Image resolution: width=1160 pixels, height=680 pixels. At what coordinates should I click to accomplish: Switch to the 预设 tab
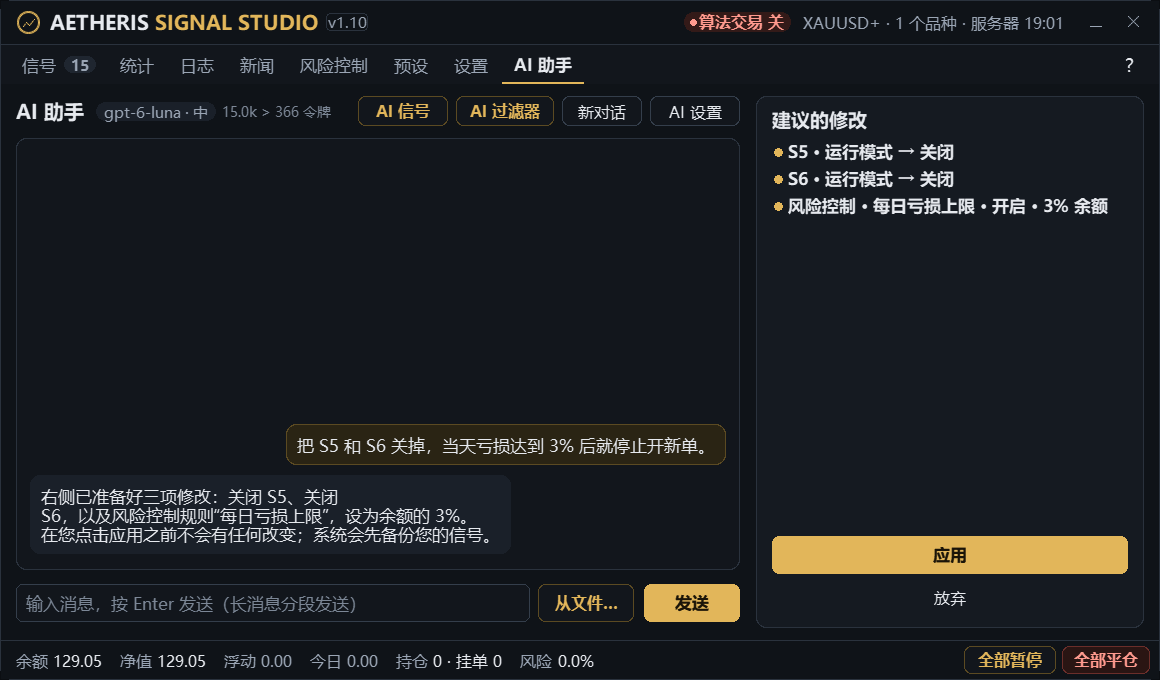pyautogui.click(x=411, y=66)
